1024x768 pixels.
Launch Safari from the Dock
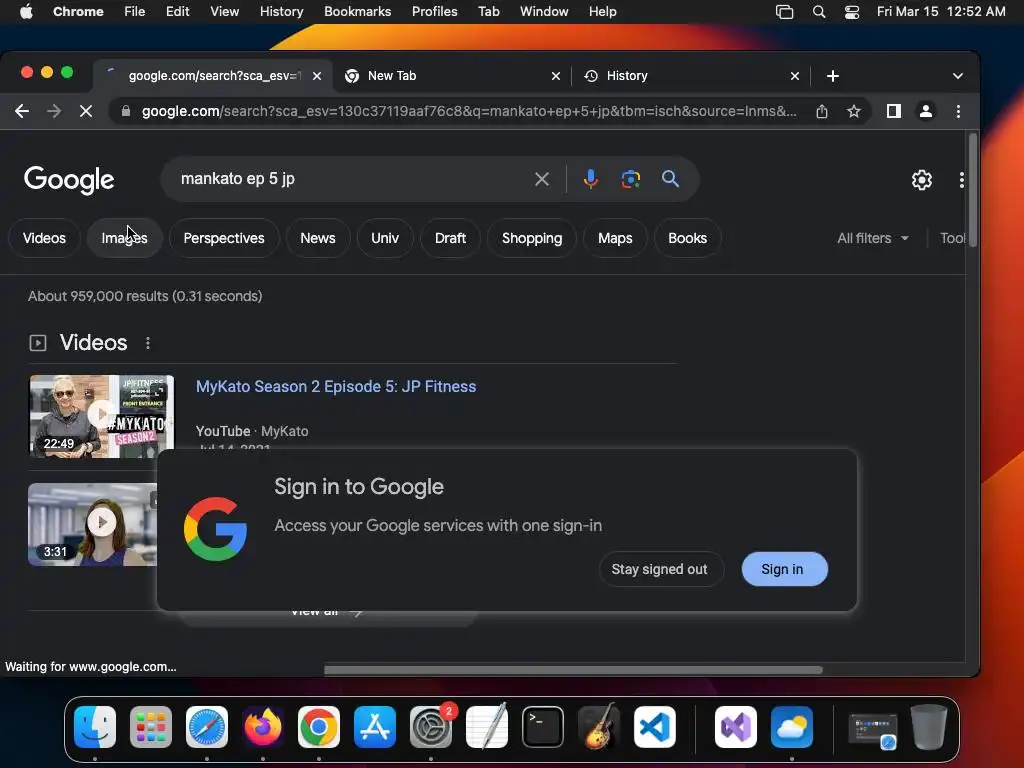207,727
